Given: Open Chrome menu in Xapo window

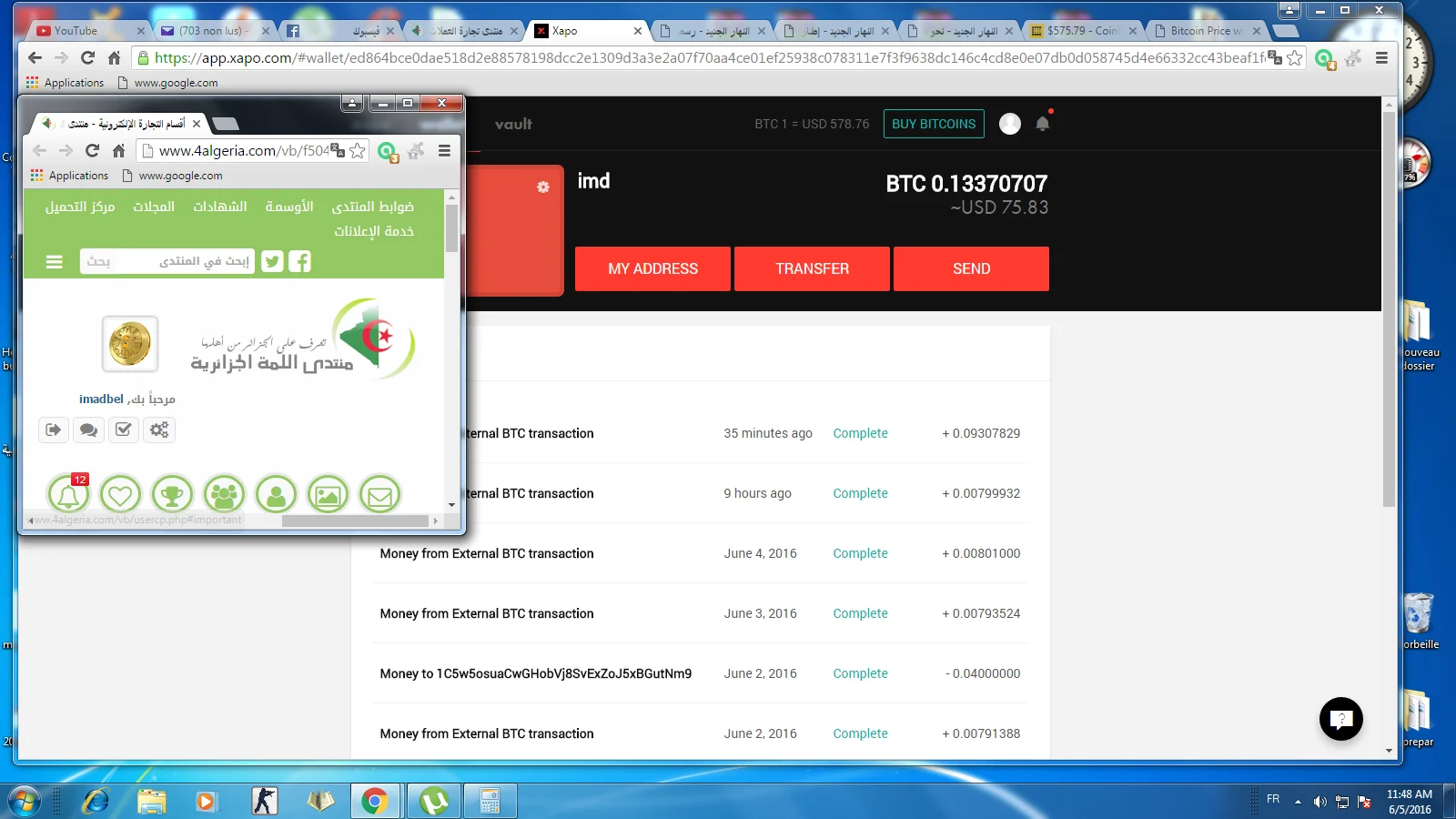Looking at the screenshot, I should [1381, 58].
